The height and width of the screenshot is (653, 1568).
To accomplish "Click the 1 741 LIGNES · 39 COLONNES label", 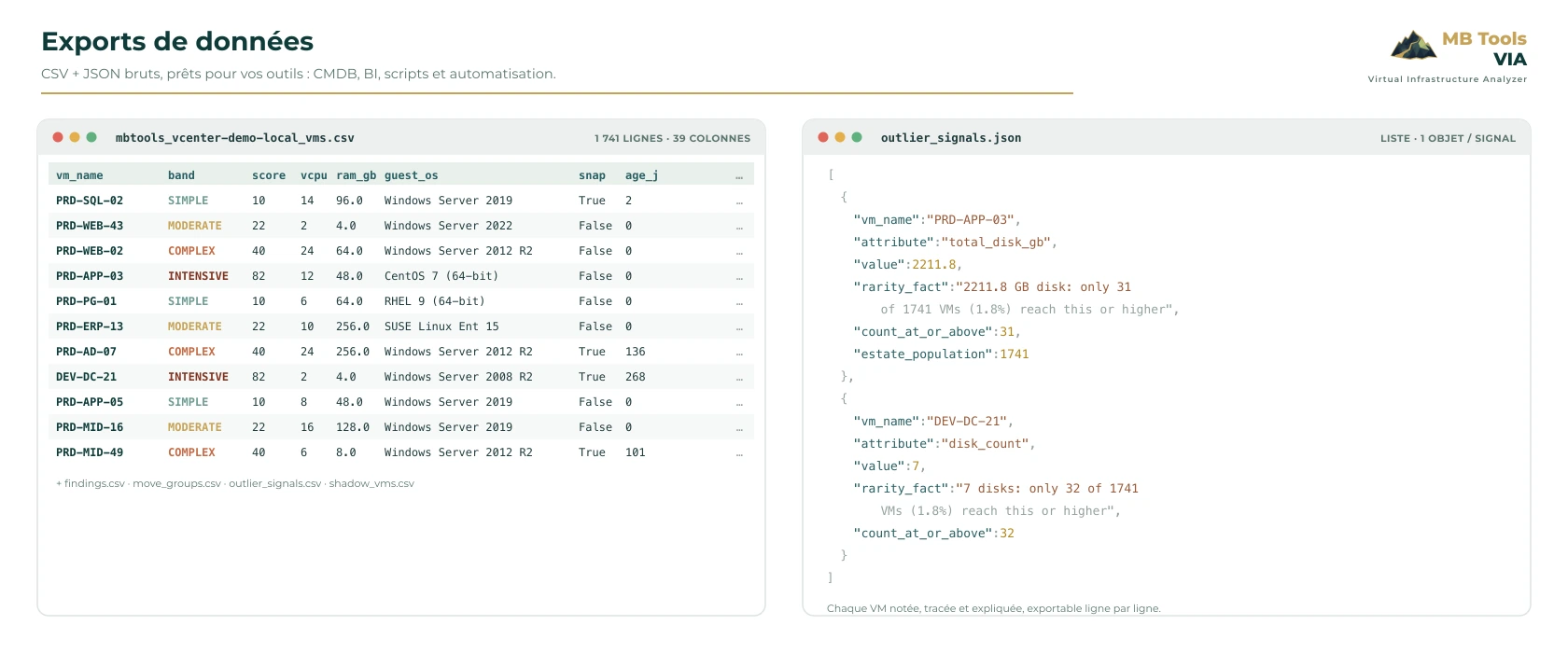I will pos(672,138).
